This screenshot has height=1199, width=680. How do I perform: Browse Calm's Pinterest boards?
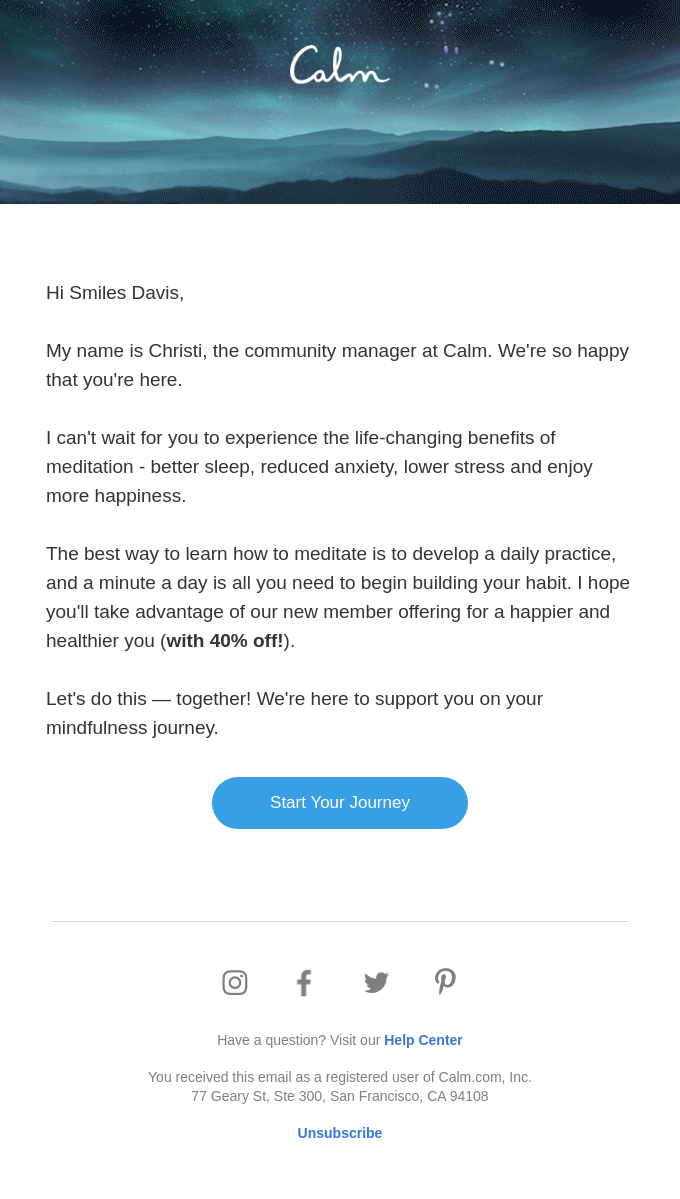[445, 982]
